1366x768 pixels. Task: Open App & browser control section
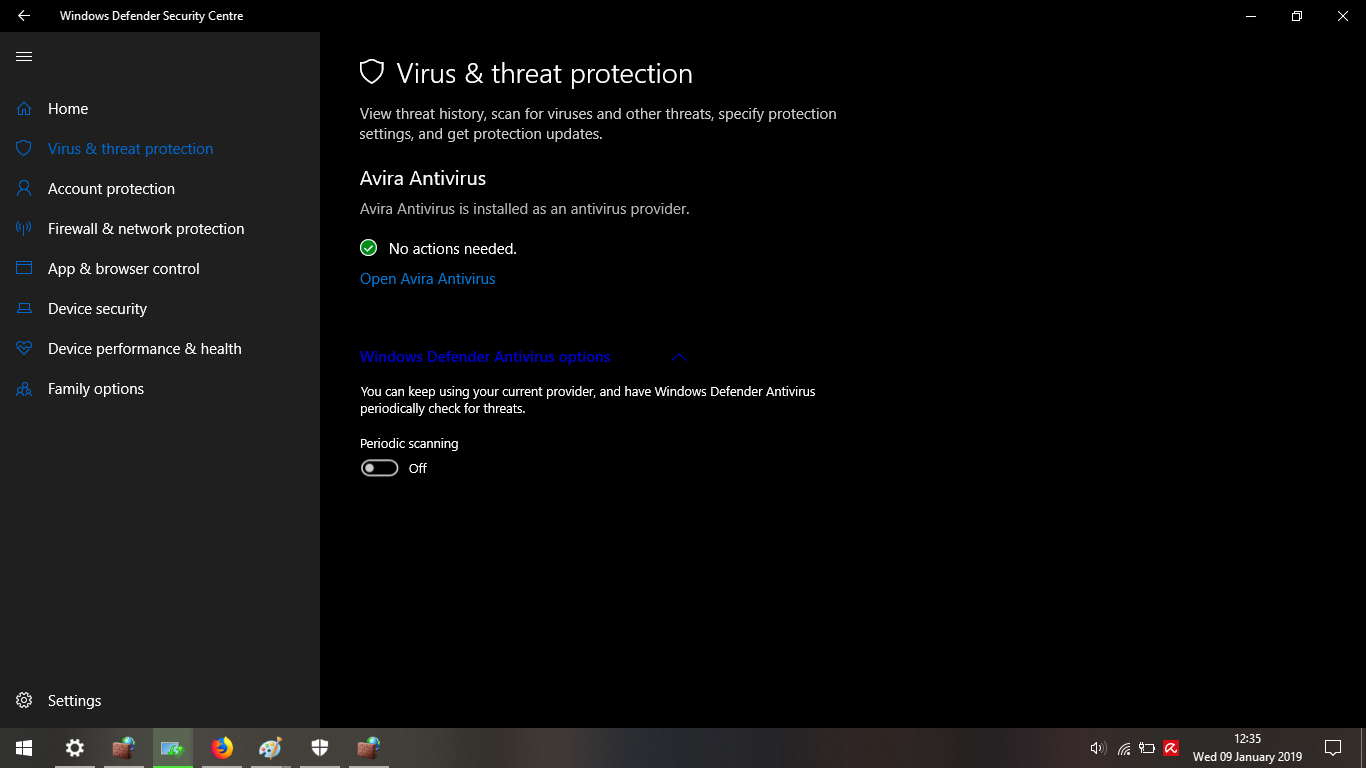pyautogui.click(x=160, y=269)
